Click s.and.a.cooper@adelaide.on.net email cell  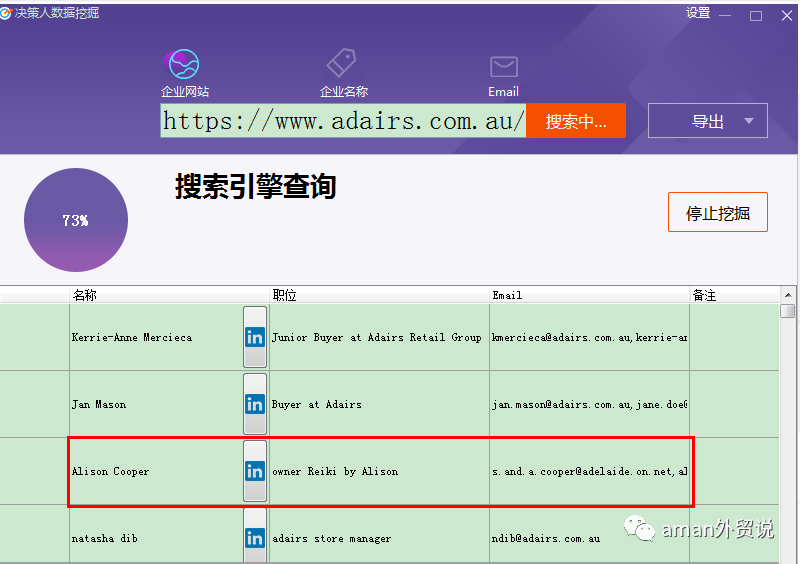(x=589, y=471)
